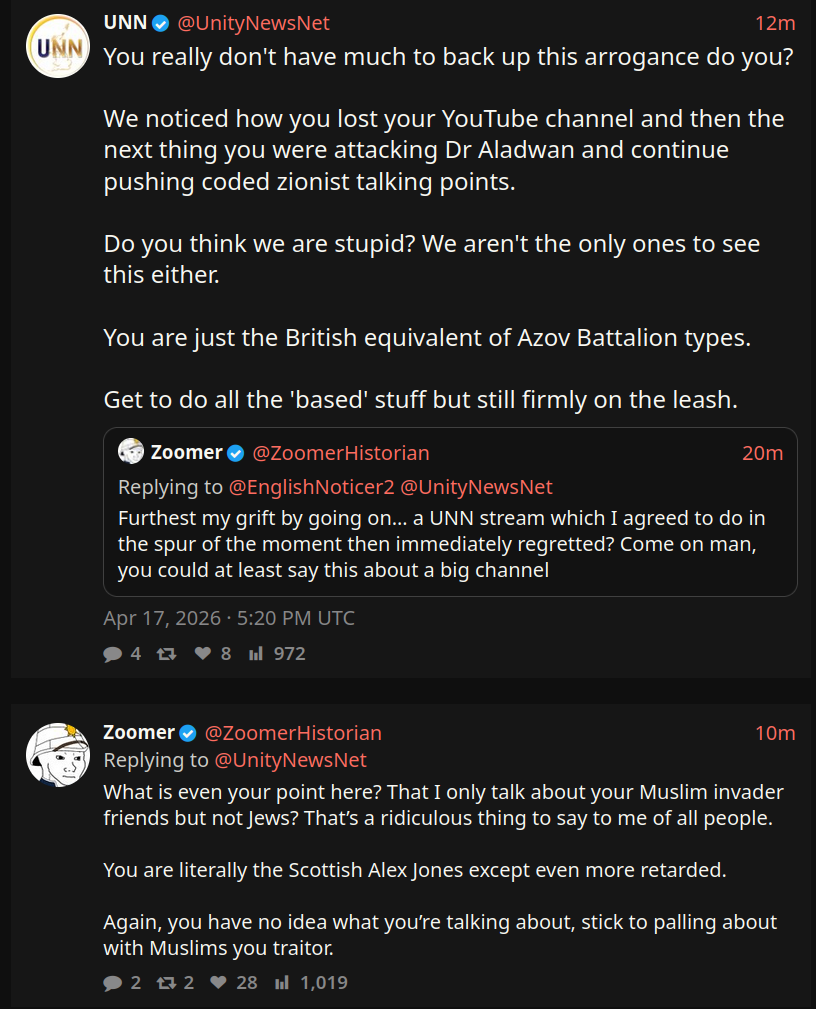The image size is (816, 1009).
Task: Retweet Zoomer's reply with 2 retweets
Action: coord(166,983)
